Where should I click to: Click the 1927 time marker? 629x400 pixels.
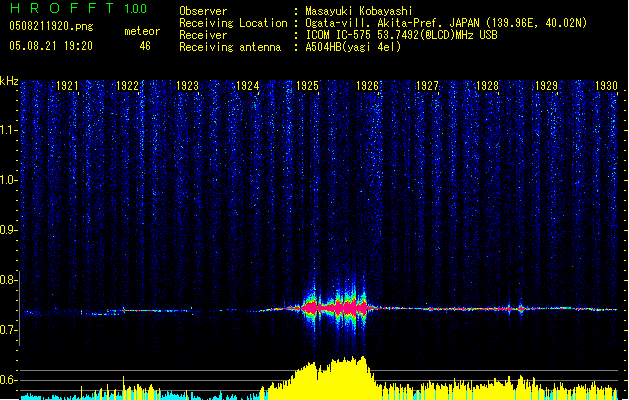pos(427,86)
